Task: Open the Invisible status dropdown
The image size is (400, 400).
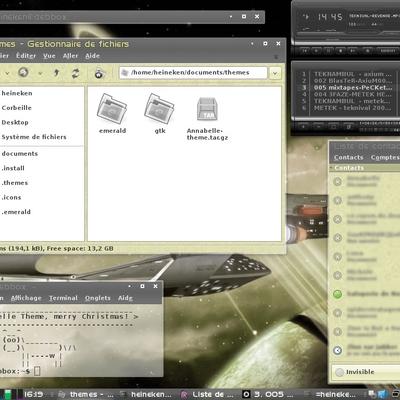Action: tap(366, 372)
